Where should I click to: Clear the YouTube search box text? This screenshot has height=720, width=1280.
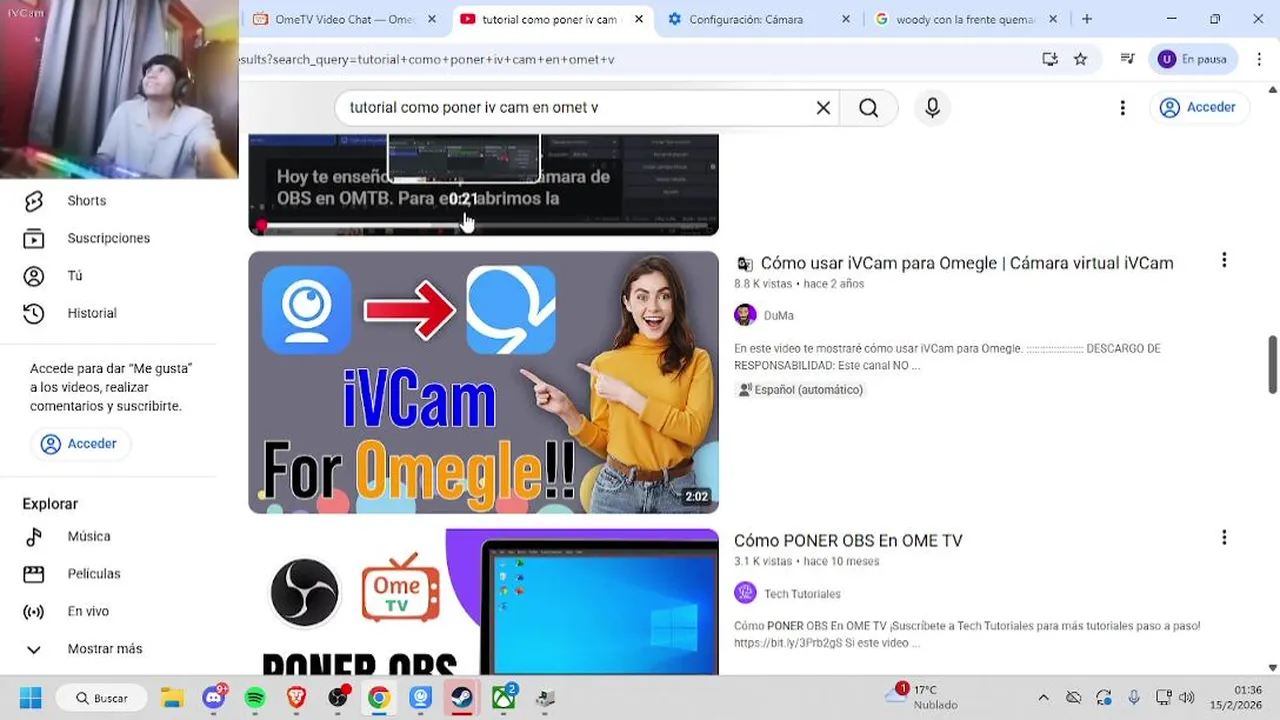click(823, 108)
